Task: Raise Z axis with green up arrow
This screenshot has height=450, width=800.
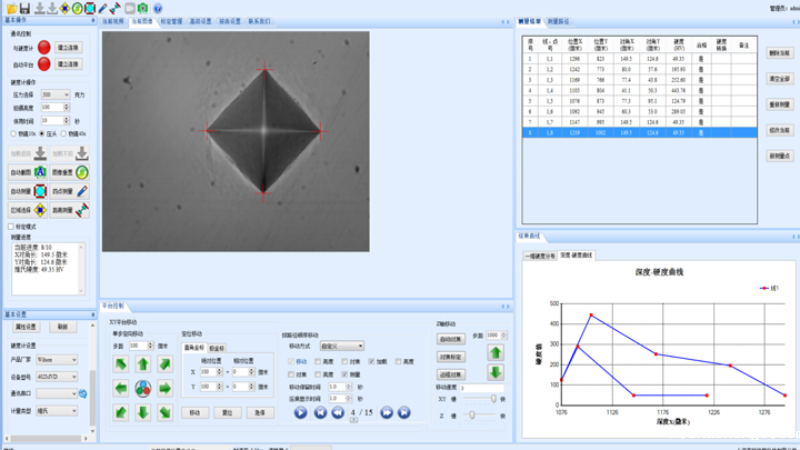Action: pos(495,352)
